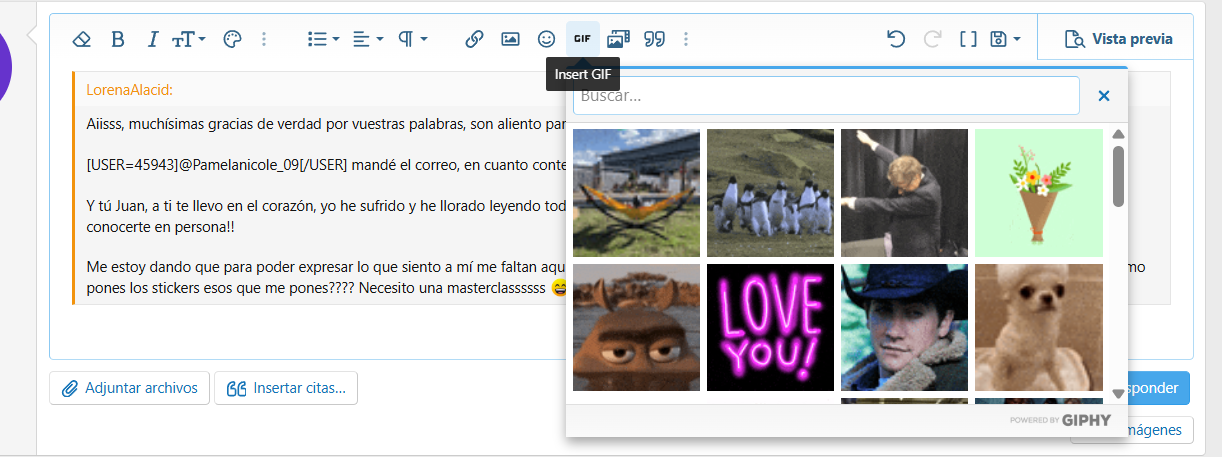The width and height of the screenshot is (1222, 457).
Task: Insert a quote block
Action: point(654,39)
